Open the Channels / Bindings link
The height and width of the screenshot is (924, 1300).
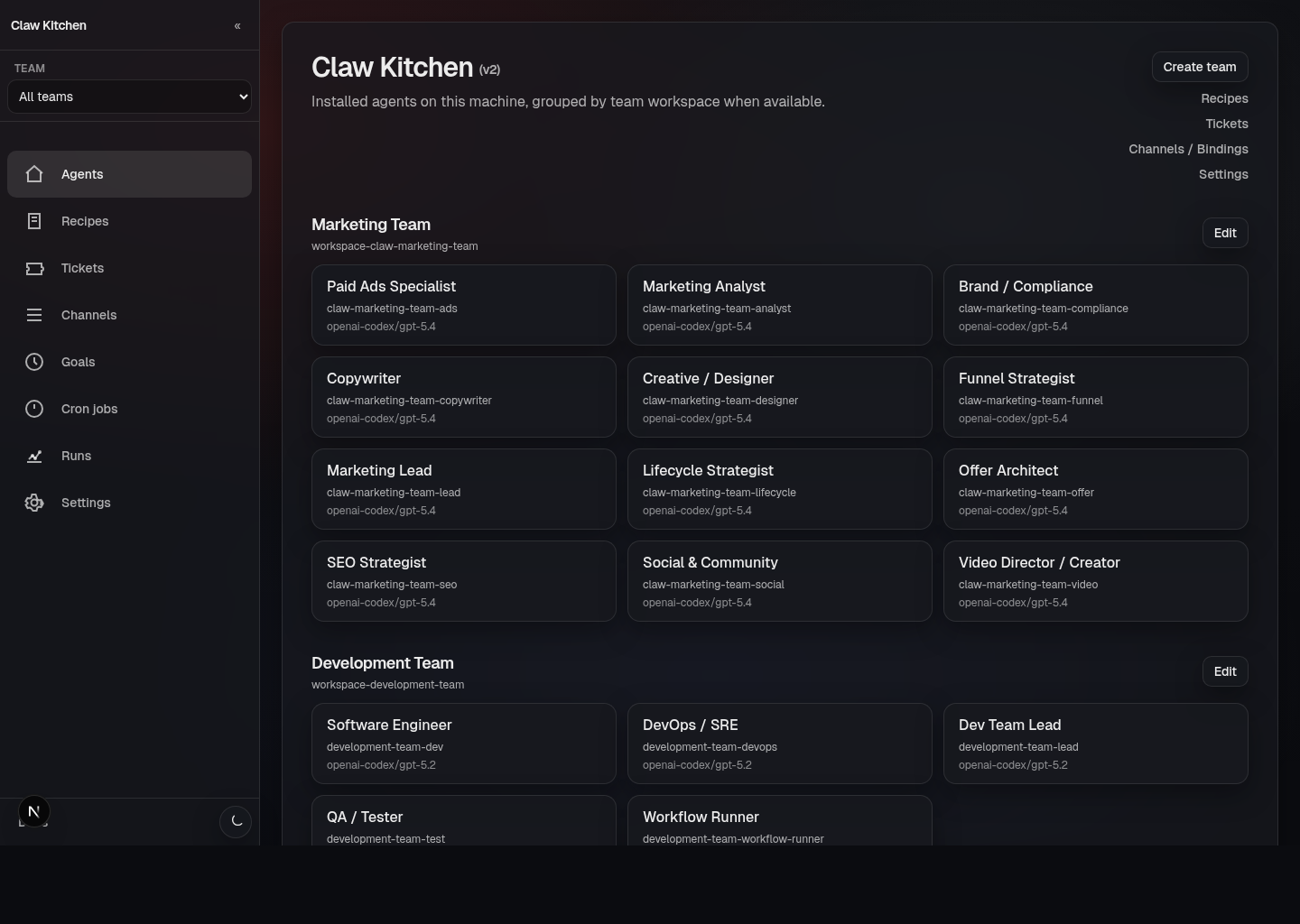[1188, 149]
